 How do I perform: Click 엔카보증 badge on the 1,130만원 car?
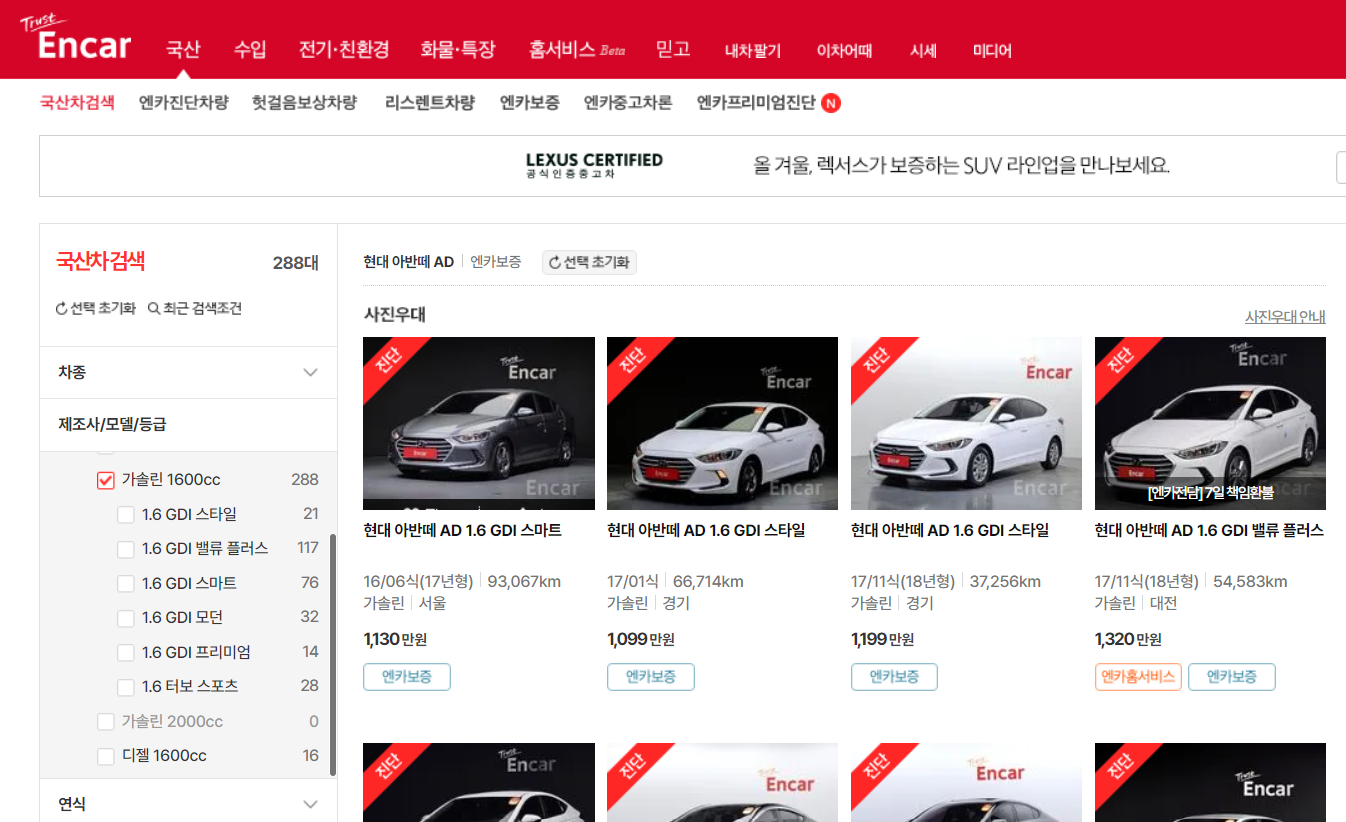407,677
